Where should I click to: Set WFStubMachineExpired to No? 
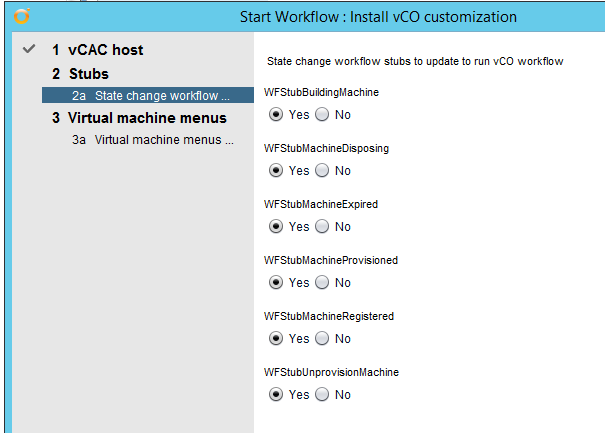coord(322,226)
